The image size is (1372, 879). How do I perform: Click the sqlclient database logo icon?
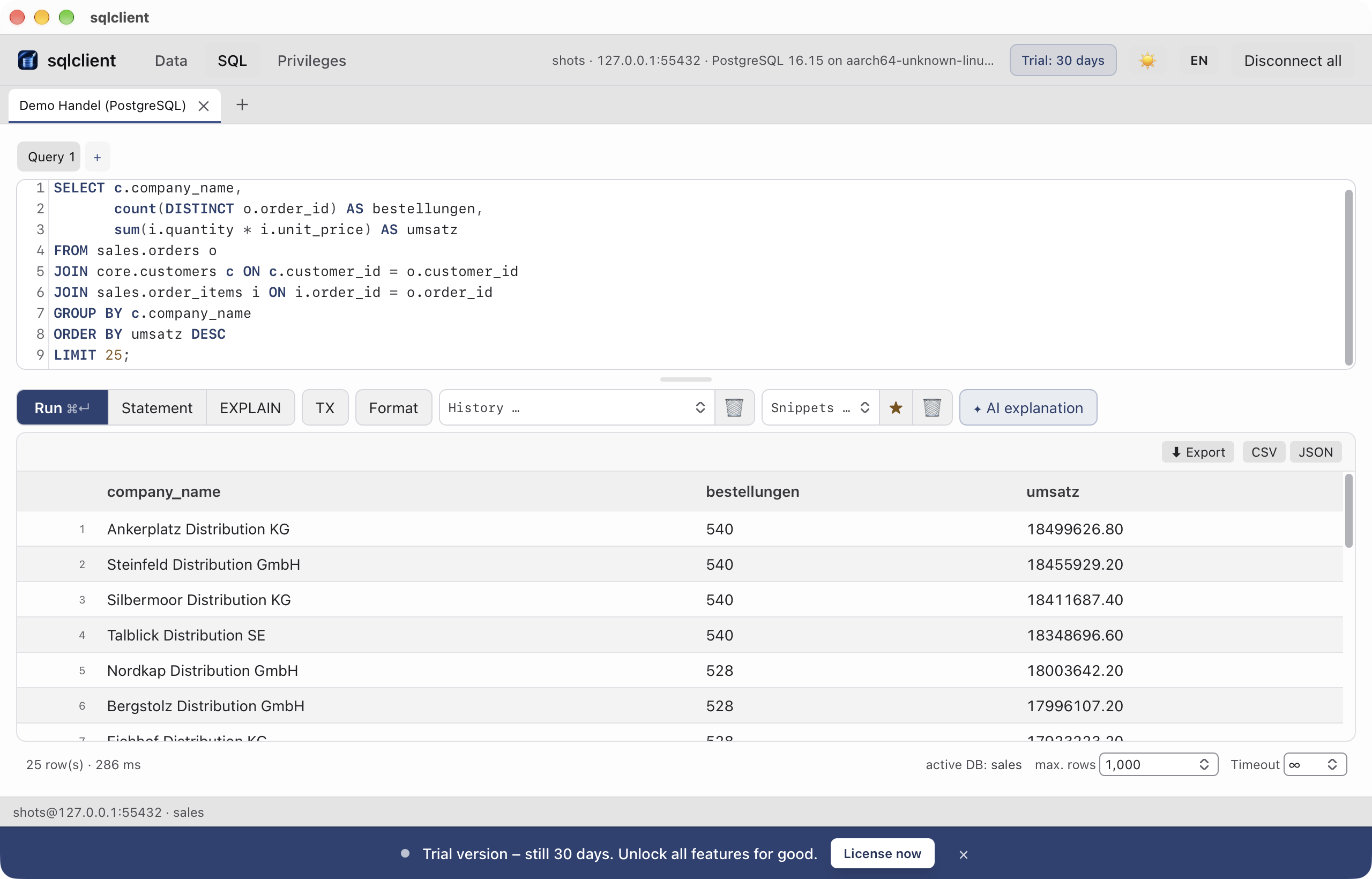[x=27, y=60]
